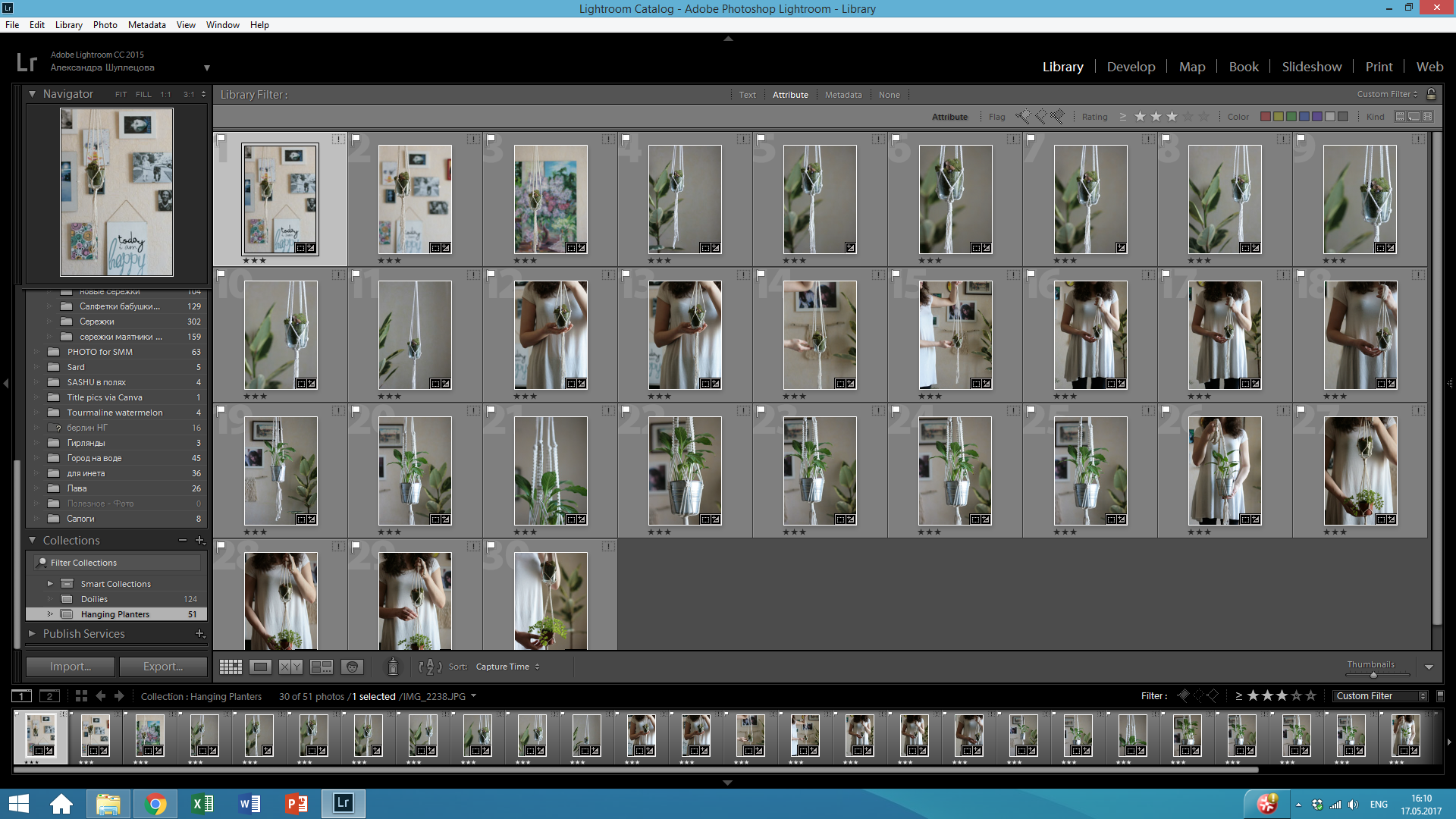
Task: Set filmstrip rating filter to five stars
Action: [1310, 695]
